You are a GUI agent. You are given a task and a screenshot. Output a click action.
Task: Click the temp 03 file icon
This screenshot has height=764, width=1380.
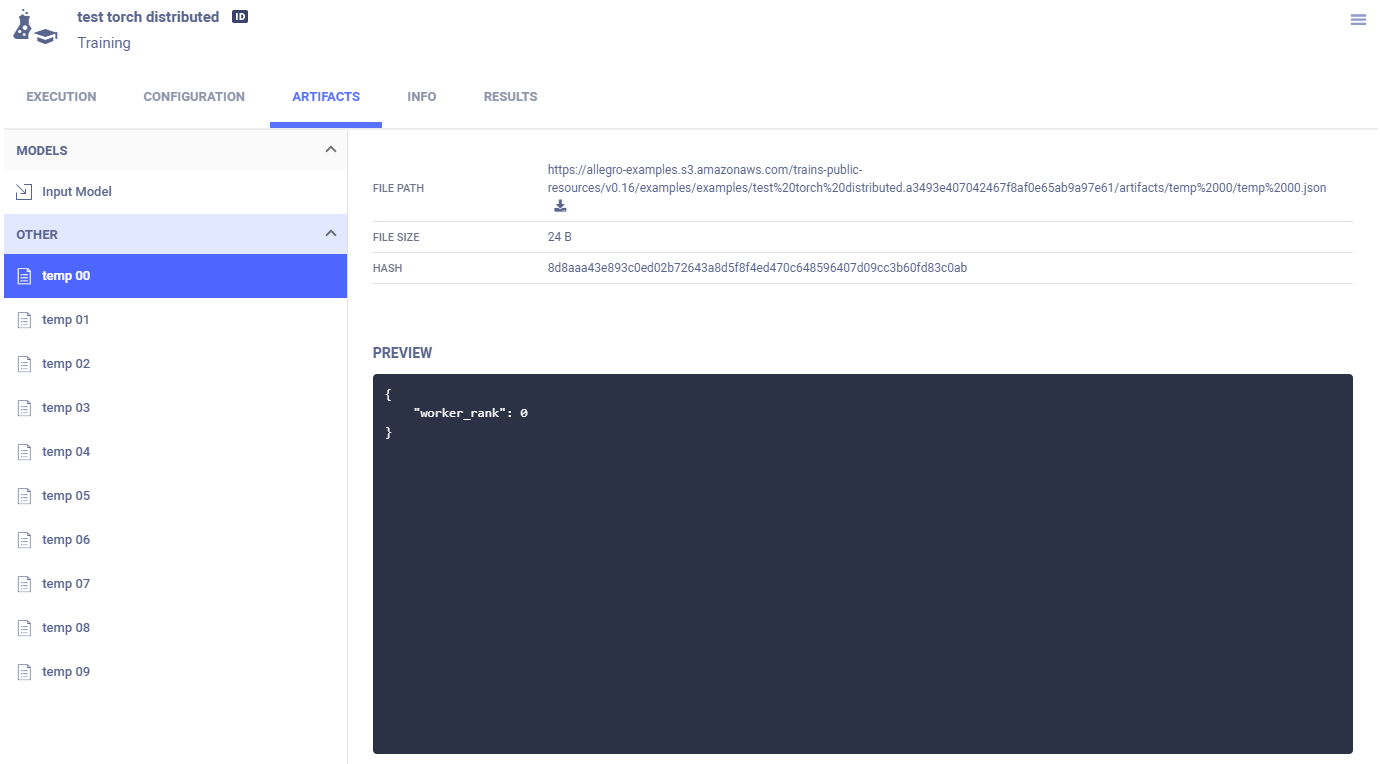tap(25, 408)
